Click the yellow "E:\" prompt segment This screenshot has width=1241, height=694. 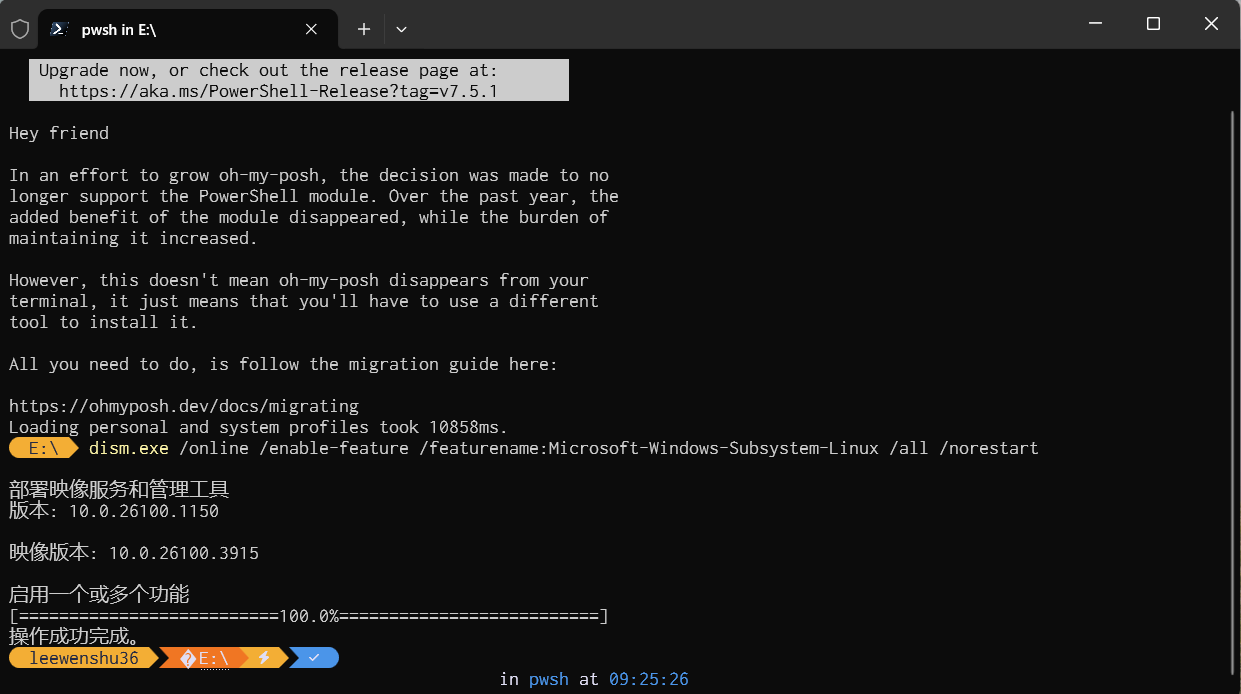(44, 448)
